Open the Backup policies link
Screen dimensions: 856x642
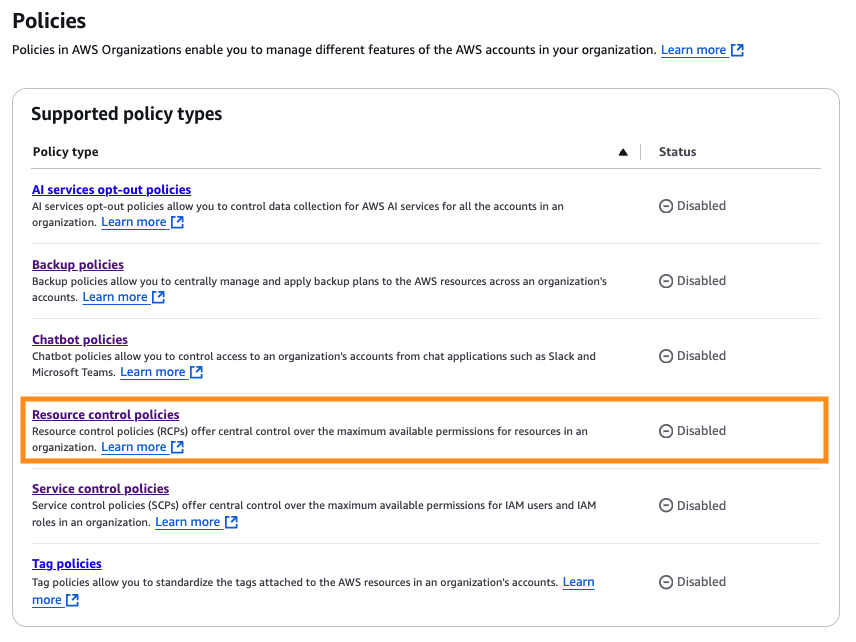[x=77, y=264]
